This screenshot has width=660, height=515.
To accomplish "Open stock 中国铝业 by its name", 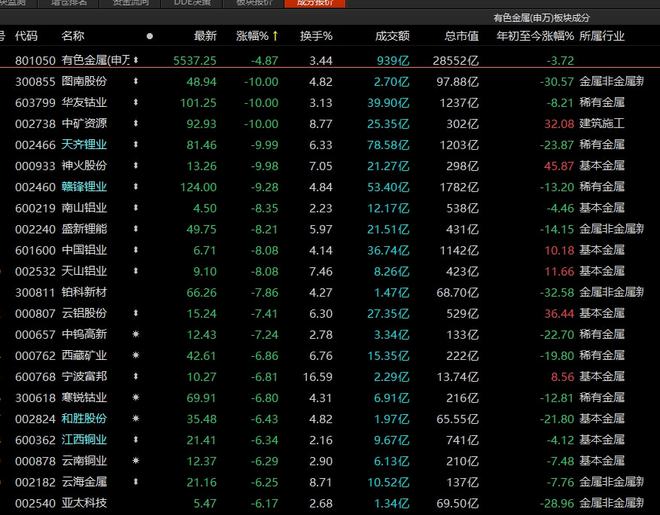I will 84,250.
